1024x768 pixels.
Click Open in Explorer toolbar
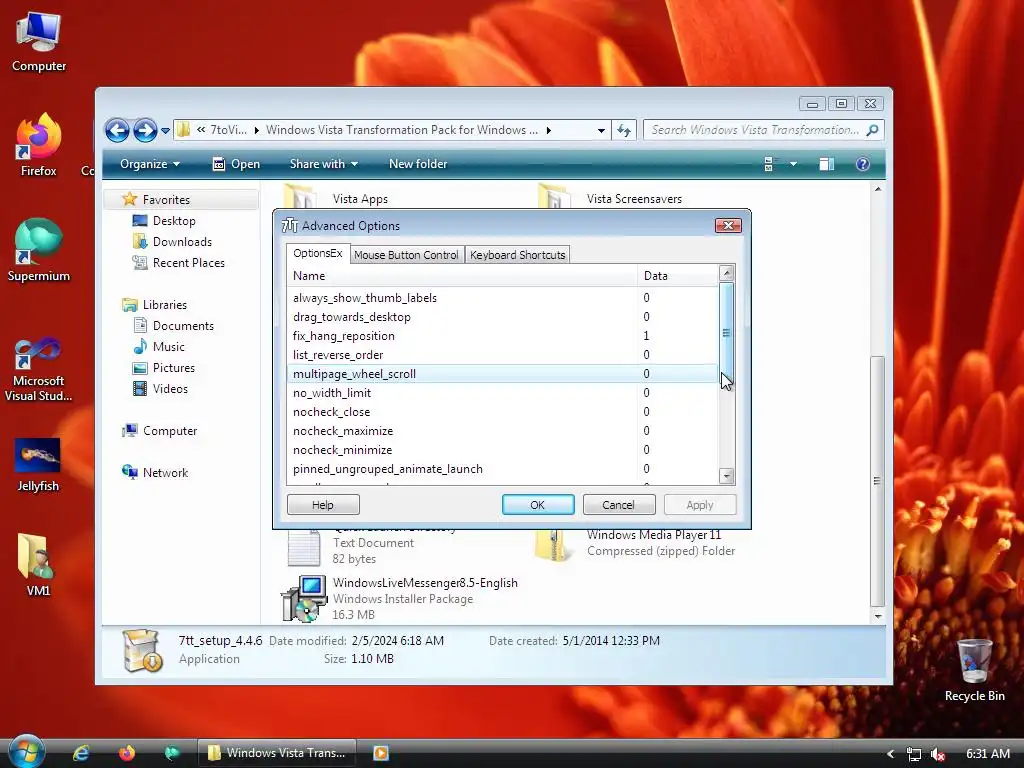click(236, 164)
